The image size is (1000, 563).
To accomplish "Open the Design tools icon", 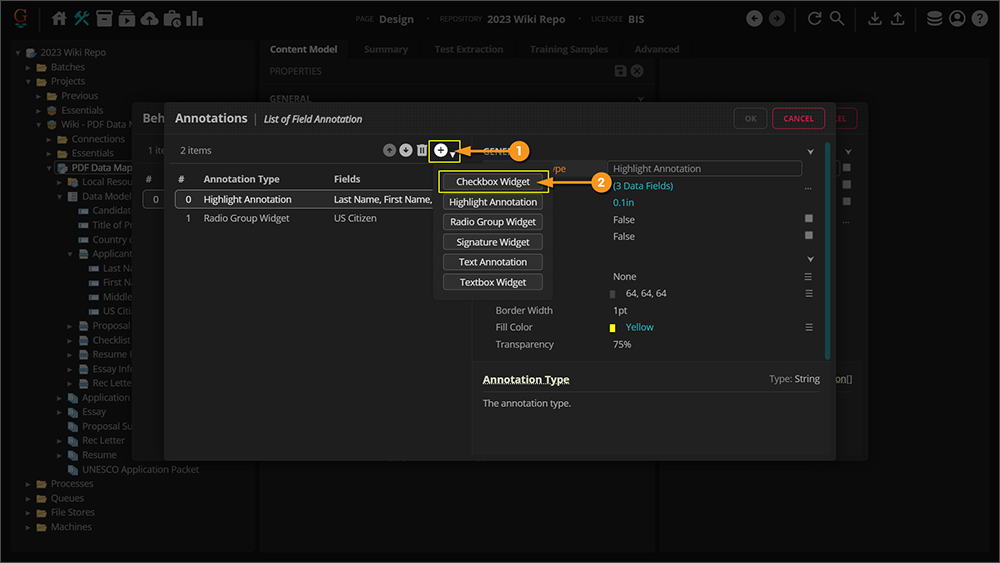I will [82, 19].
